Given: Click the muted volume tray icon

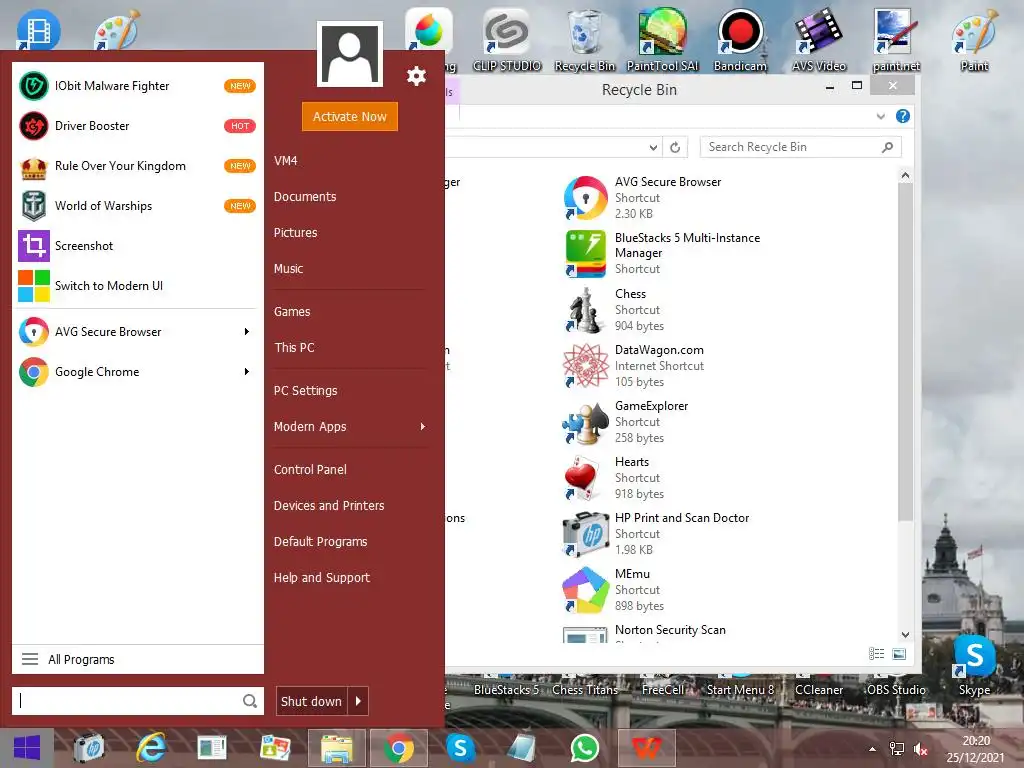Looking at the screenshot, I should pyautogui.click(x=921, y=750).
